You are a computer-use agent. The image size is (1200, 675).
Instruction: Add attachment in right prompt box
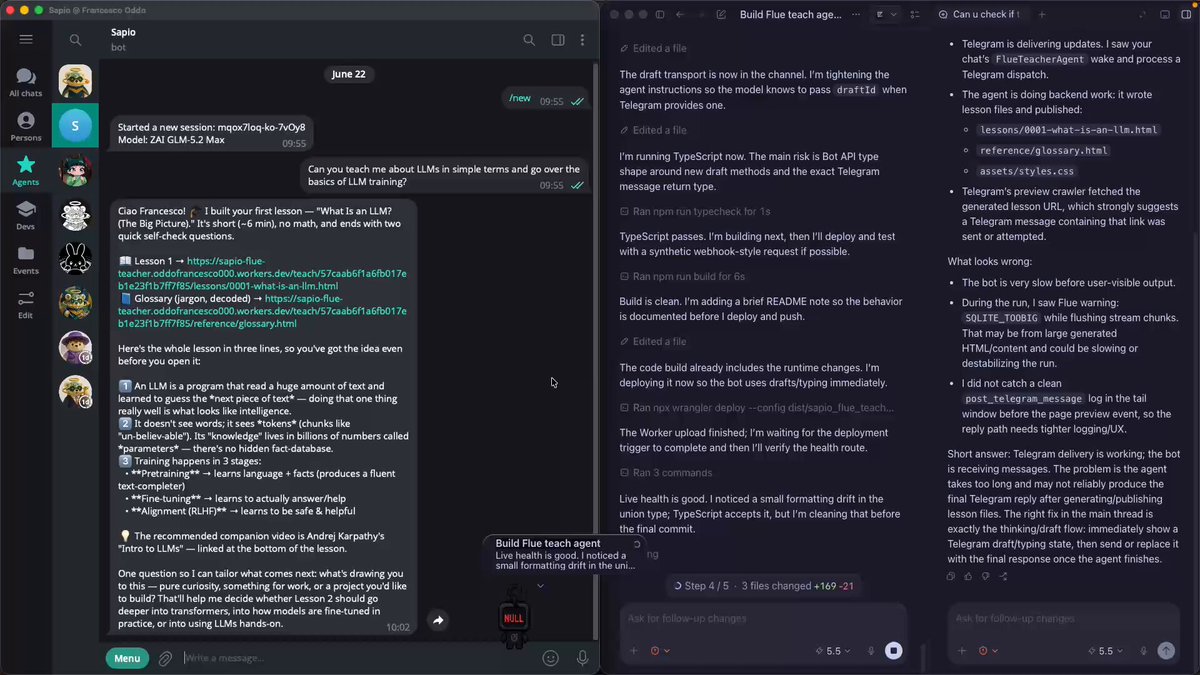(961, 651)
